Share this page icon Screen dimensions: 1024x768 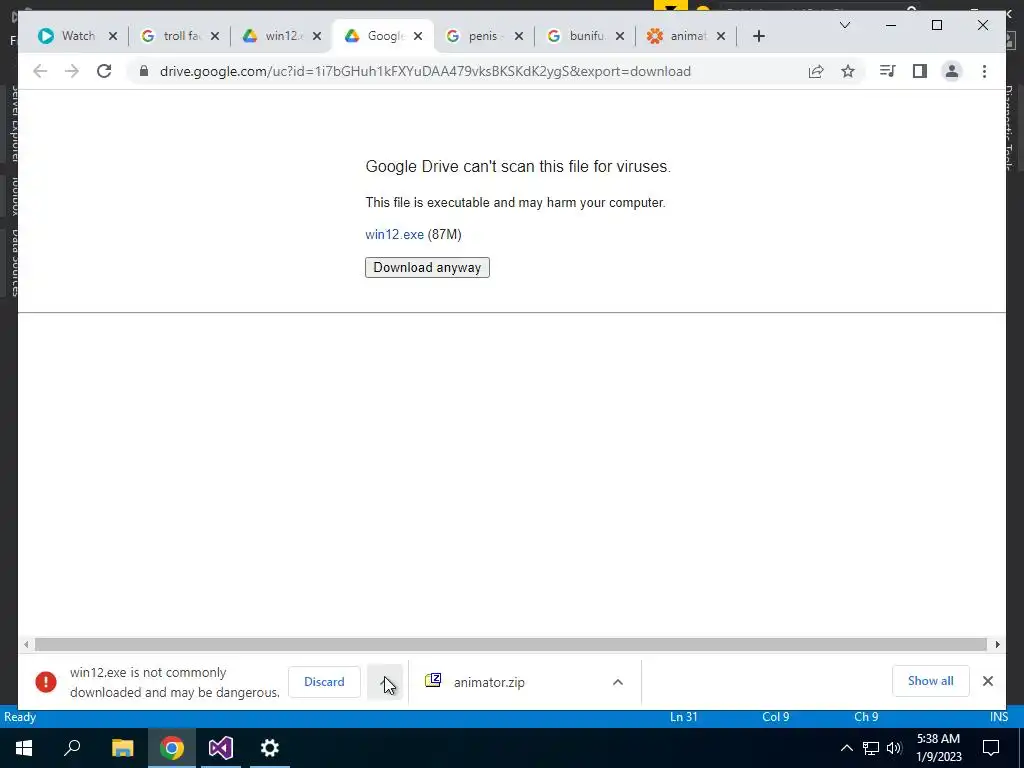coord(816,71)
